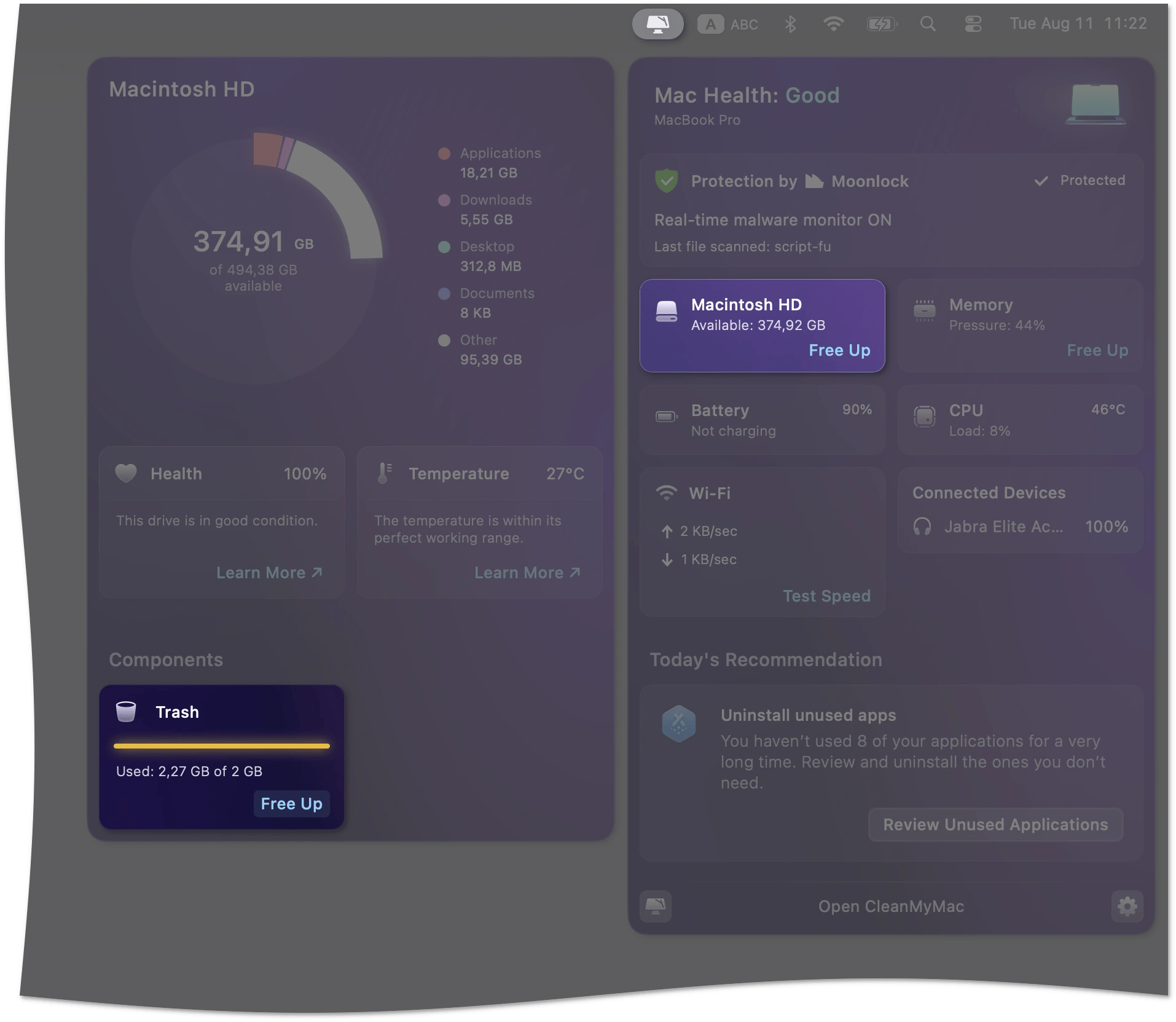Open the Wi-Fi status menu bar icon
Image resolution: width=1176 pixels, height=1022 pixels.
click(x=833, y=24)
